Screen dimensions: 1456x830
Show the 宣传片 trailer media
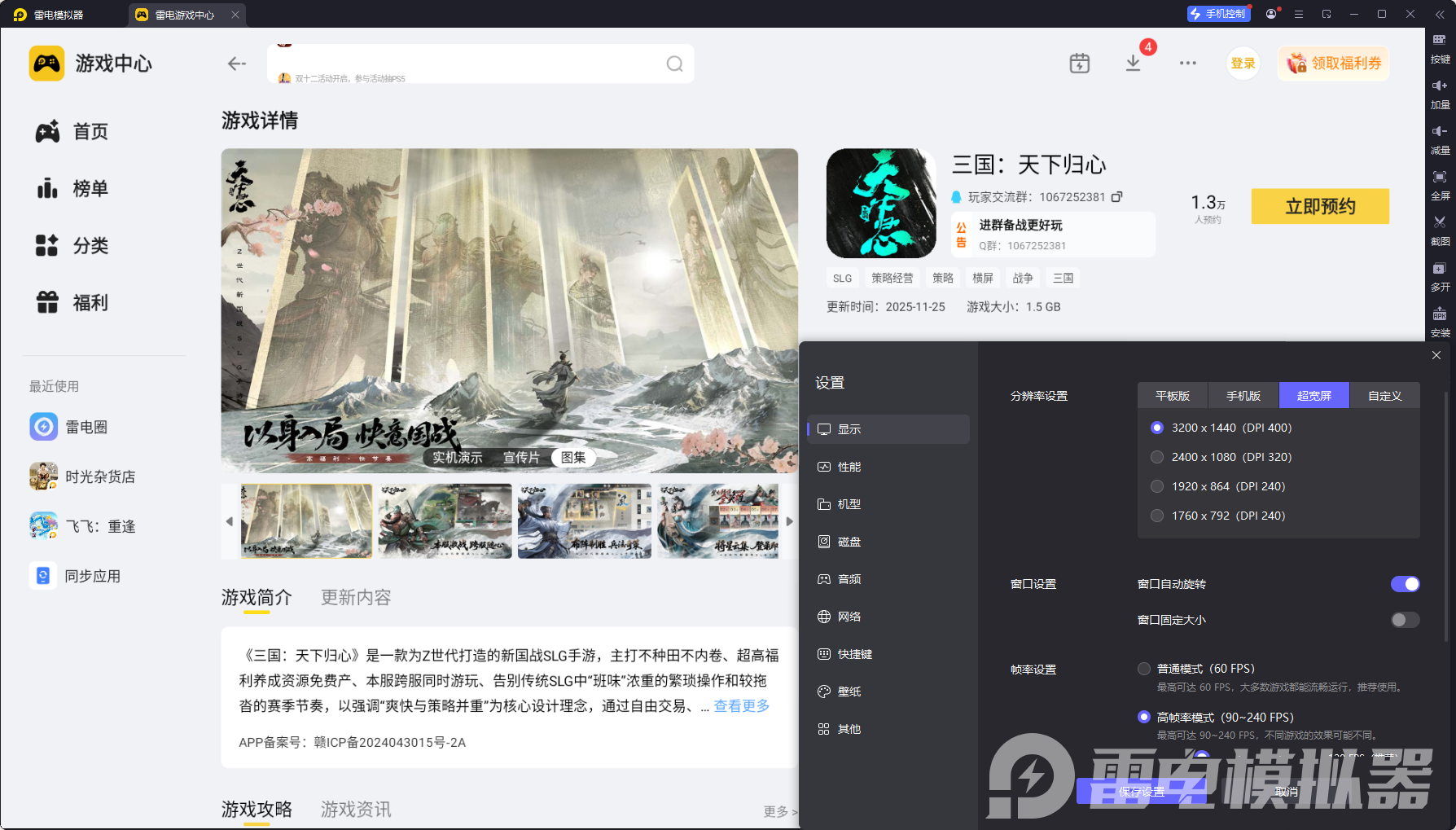pos(521,458)
